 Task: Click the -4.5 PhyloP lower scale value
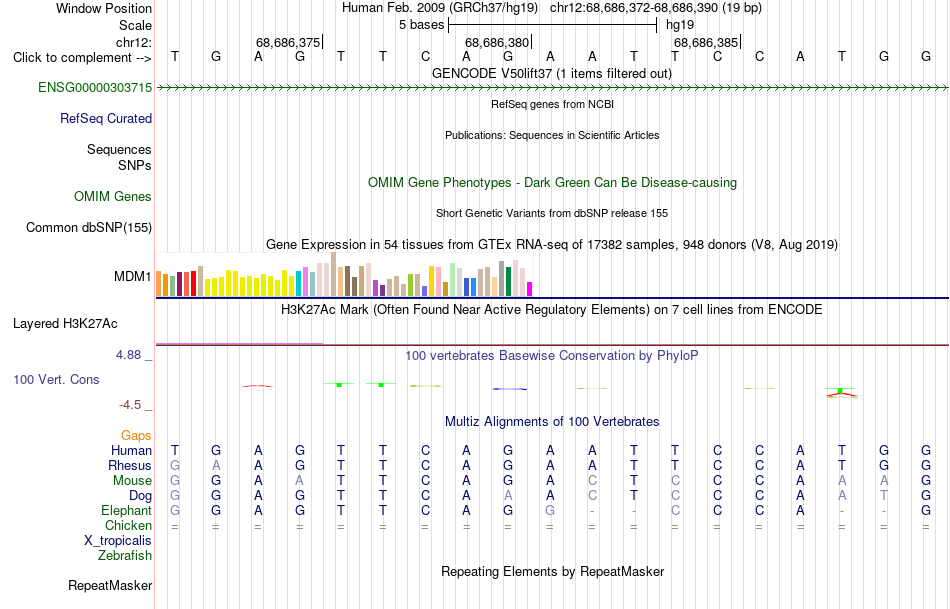[130, 405]
